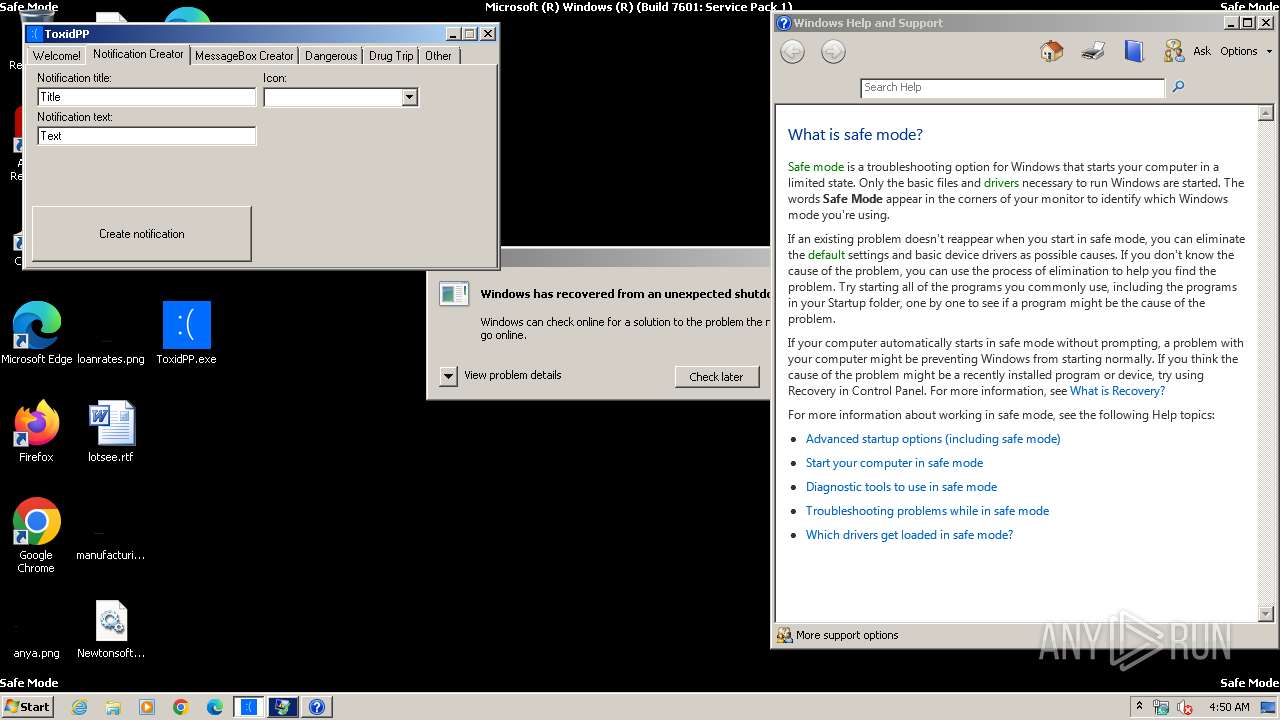The height and width of the screenshot is (720, 1280).
Task: Click the 4:50 AM clock
Action: 1229,707
